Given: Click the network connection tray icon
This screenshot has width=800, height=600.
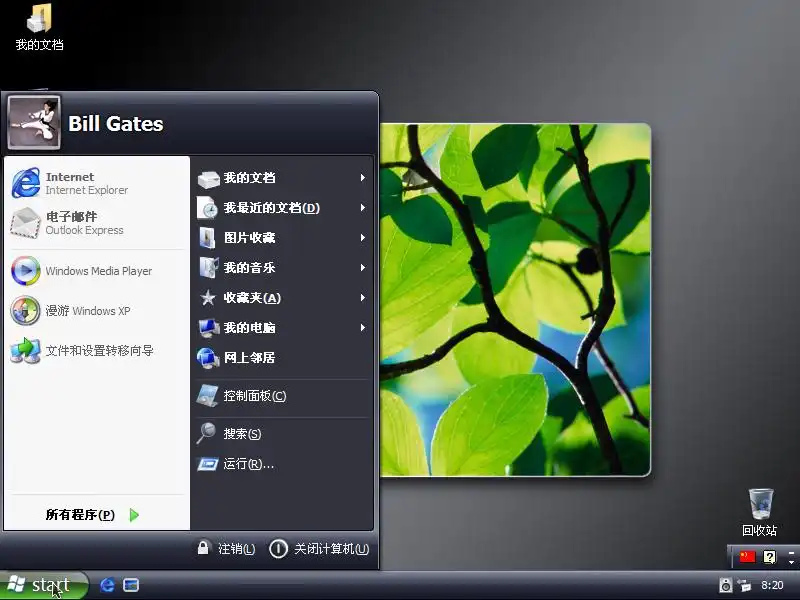Looking at the screenshot, I should pyautogui.click(x=745, y=585).
